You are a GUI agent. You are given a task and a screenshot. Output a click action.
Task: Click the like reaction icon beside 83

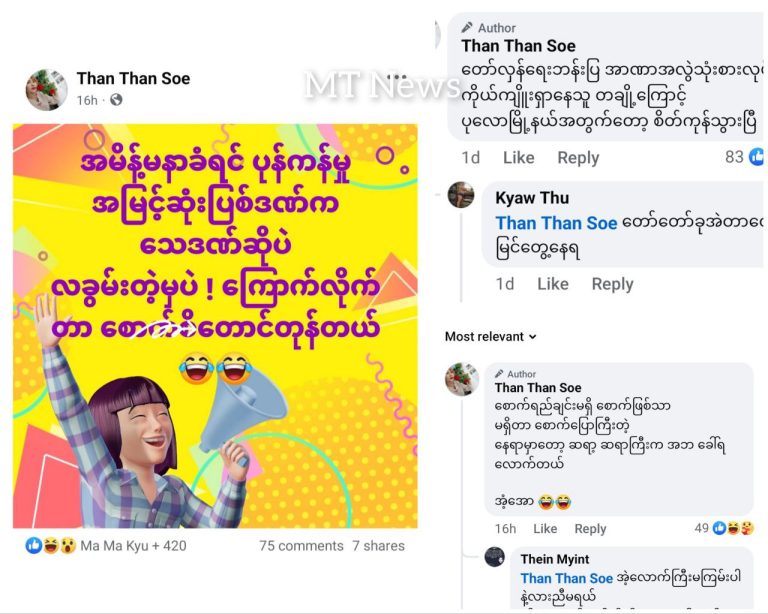(757, 157)
